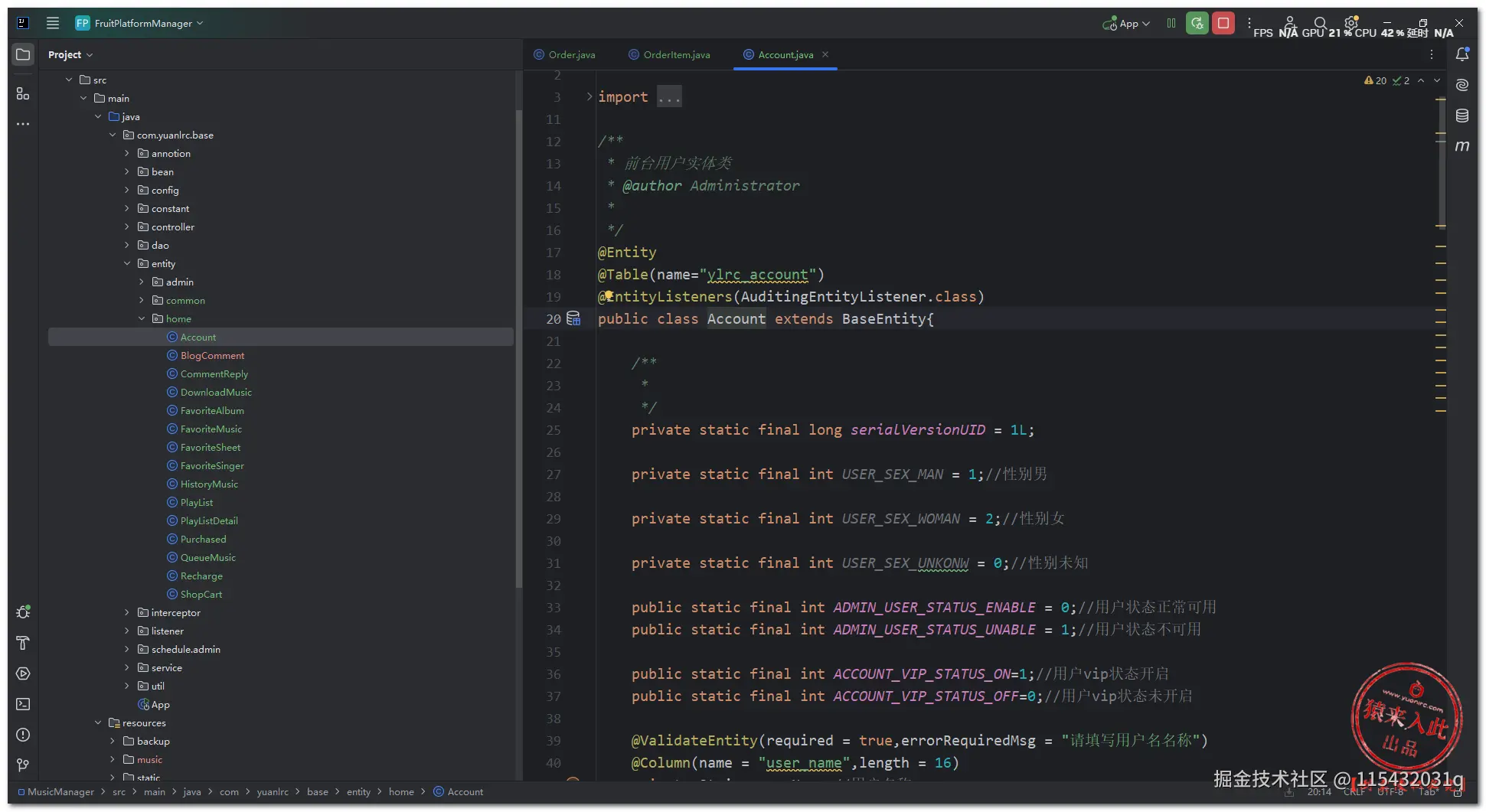Open more run actions menu
The image size is (1486, 812).
pos(1249,23)
